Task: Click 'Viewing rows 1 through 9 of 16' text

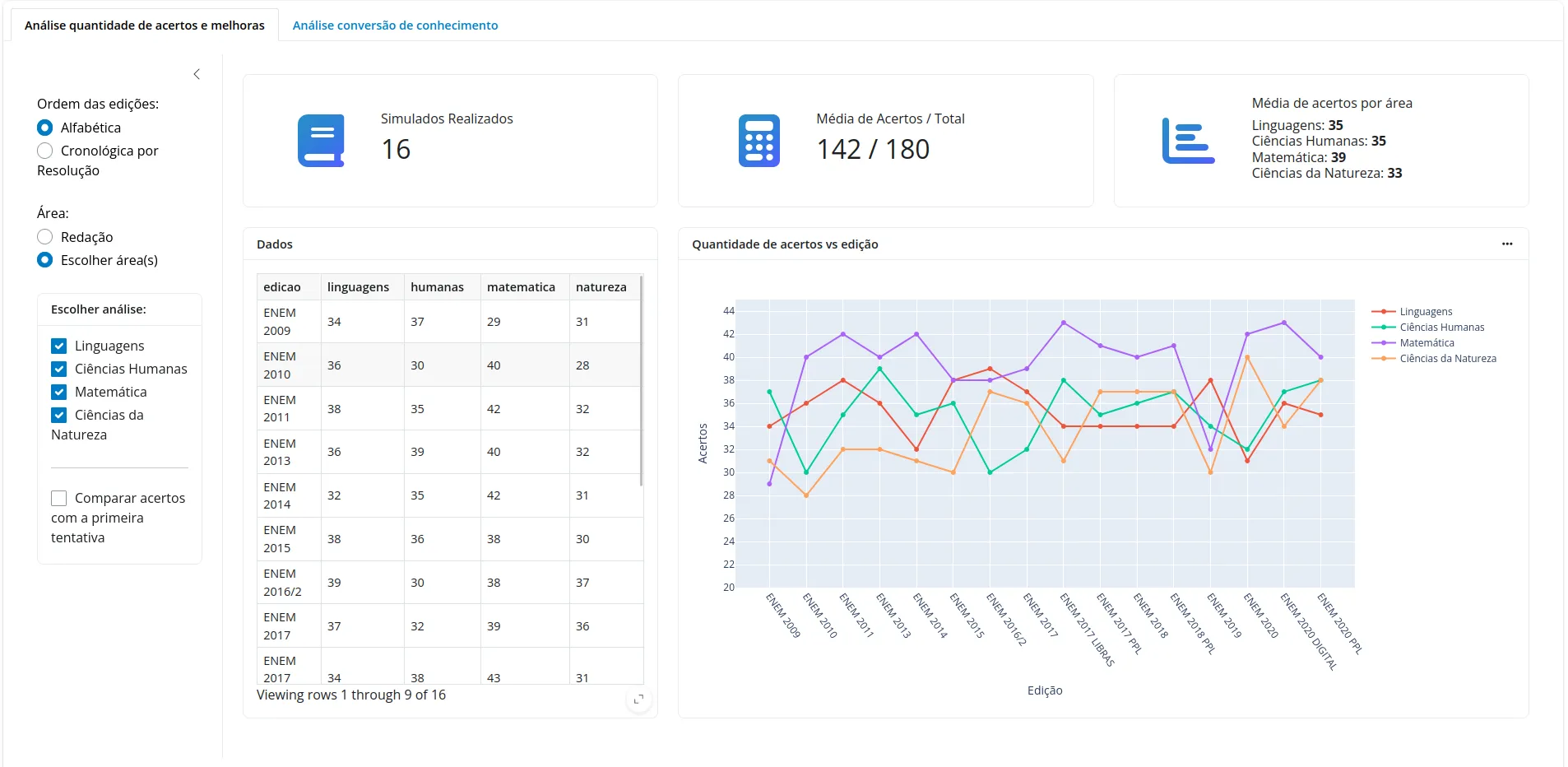Action: pos(351,695)
